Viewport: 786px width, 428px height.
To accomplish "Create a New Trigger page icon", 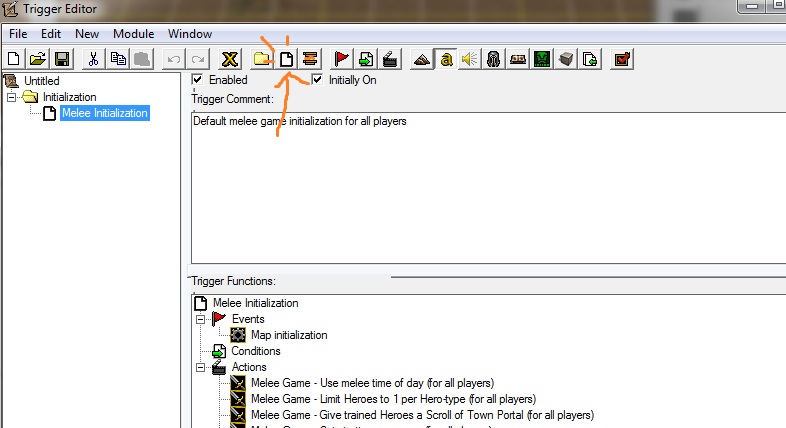I will [x=286, y=59].
